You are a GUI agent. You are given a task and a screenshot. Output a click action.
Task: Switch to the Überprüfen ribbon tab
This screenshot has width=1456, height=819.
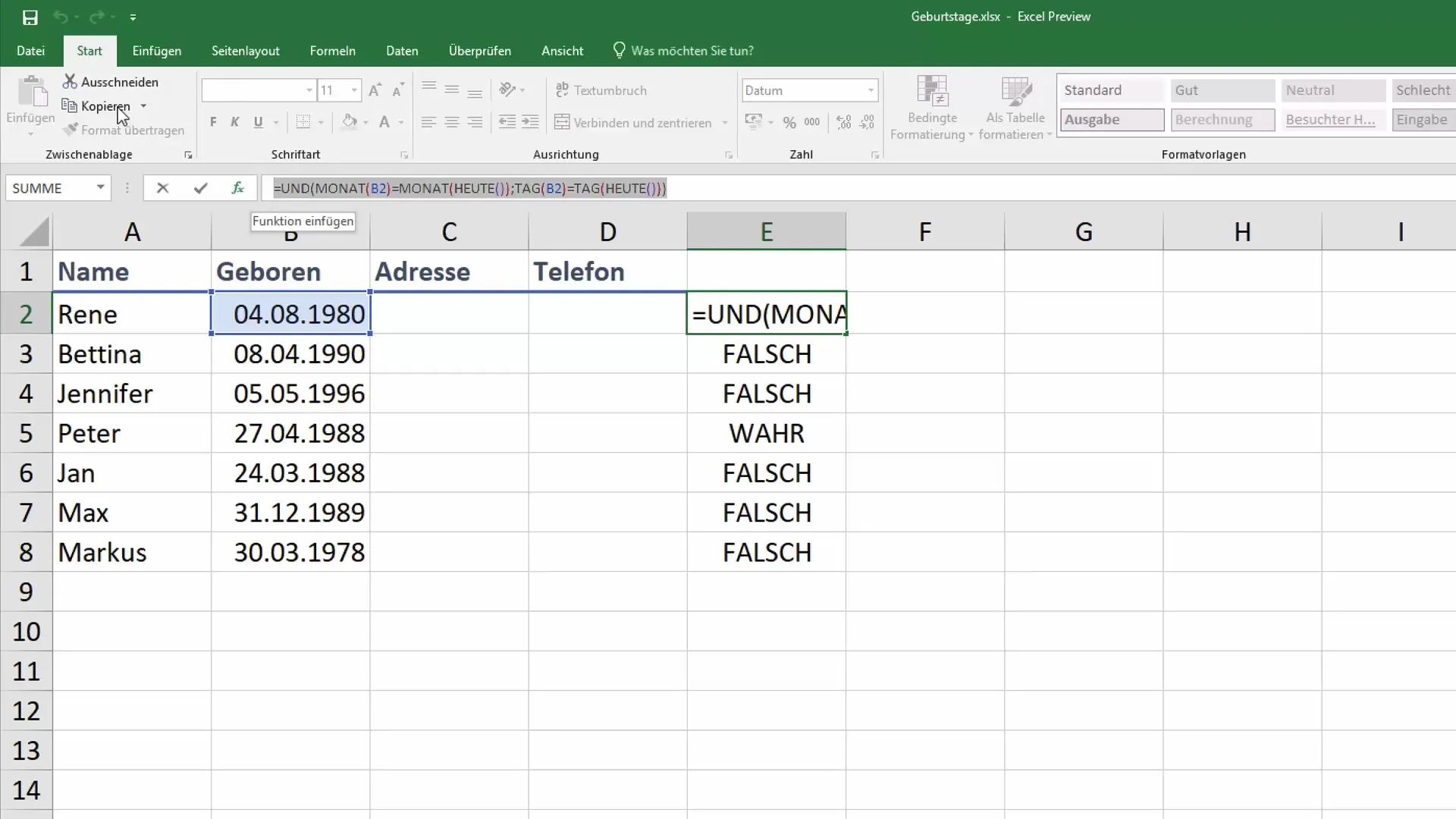pyautogui.click(x=479, y=51)
